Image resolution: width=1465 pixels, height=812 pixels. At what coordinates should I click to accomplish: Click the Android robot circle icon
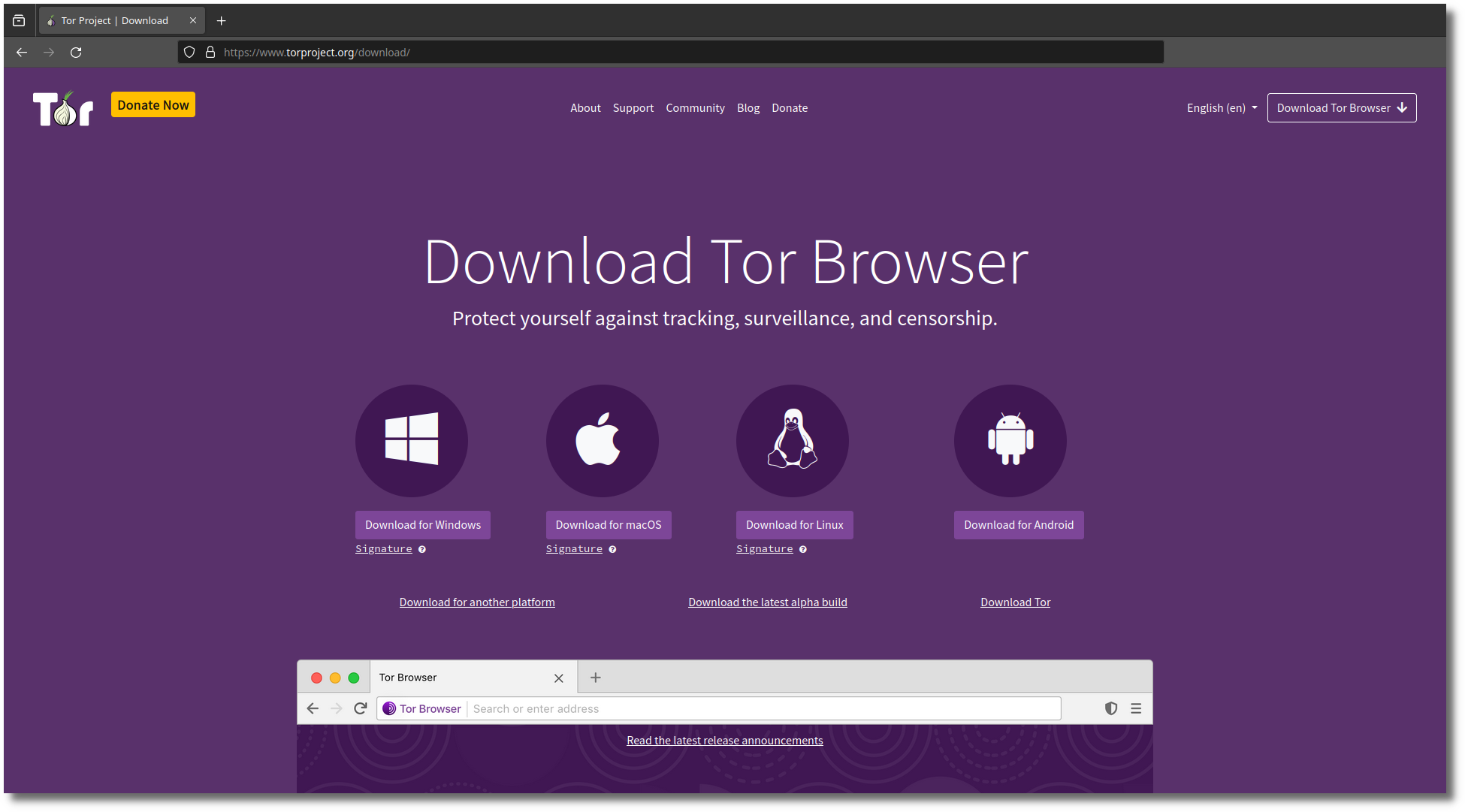1010,441
